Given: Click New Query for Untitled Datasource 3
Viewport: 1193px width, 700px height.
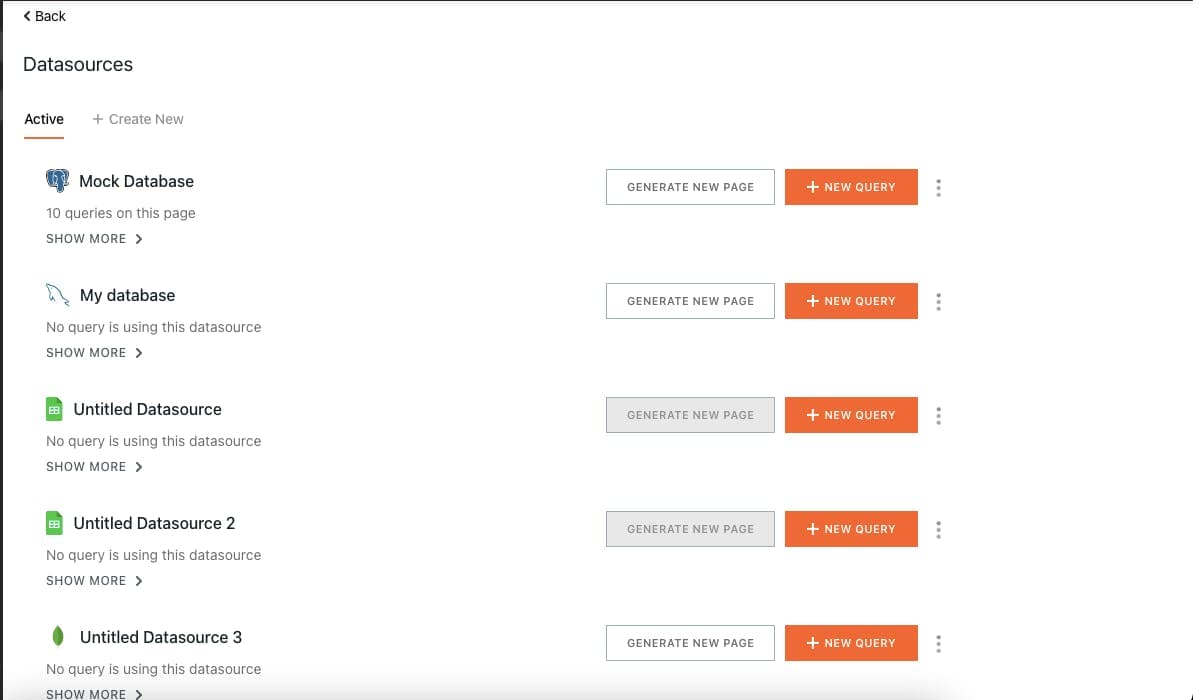Looking at the screenshot, I should 851,643.
